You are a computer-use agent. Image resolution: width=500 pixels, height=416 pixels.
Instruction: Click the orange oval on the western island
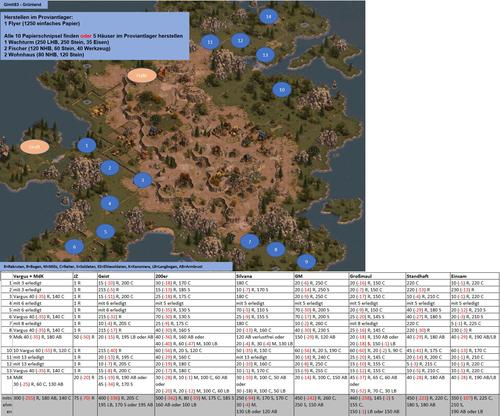click(x=35, y=147)
